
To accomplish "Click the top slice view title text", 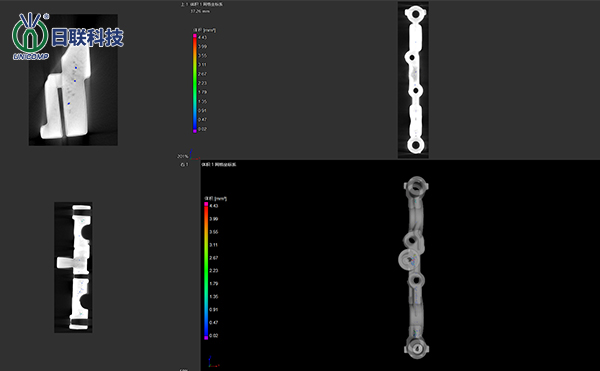I will pyautogui.click(x=202, y=4).
